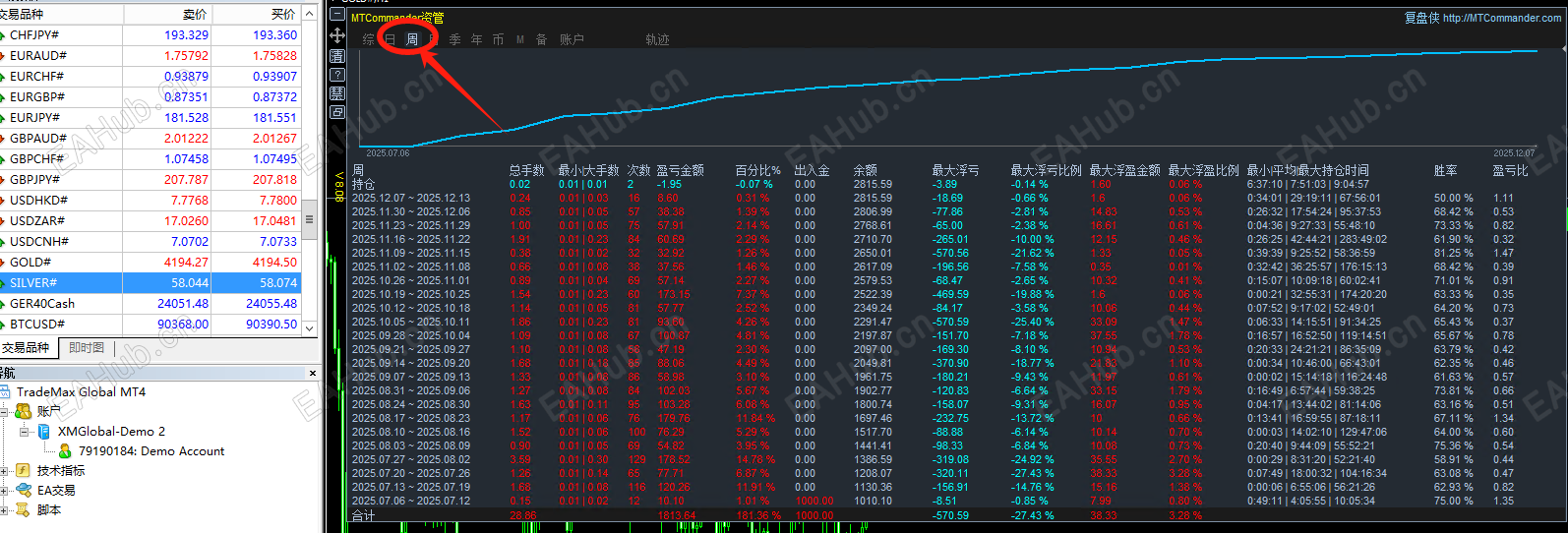Switch to the 年 yearly tab
The height and width of the screenshot is (533, 1568).
coord(477,39)
